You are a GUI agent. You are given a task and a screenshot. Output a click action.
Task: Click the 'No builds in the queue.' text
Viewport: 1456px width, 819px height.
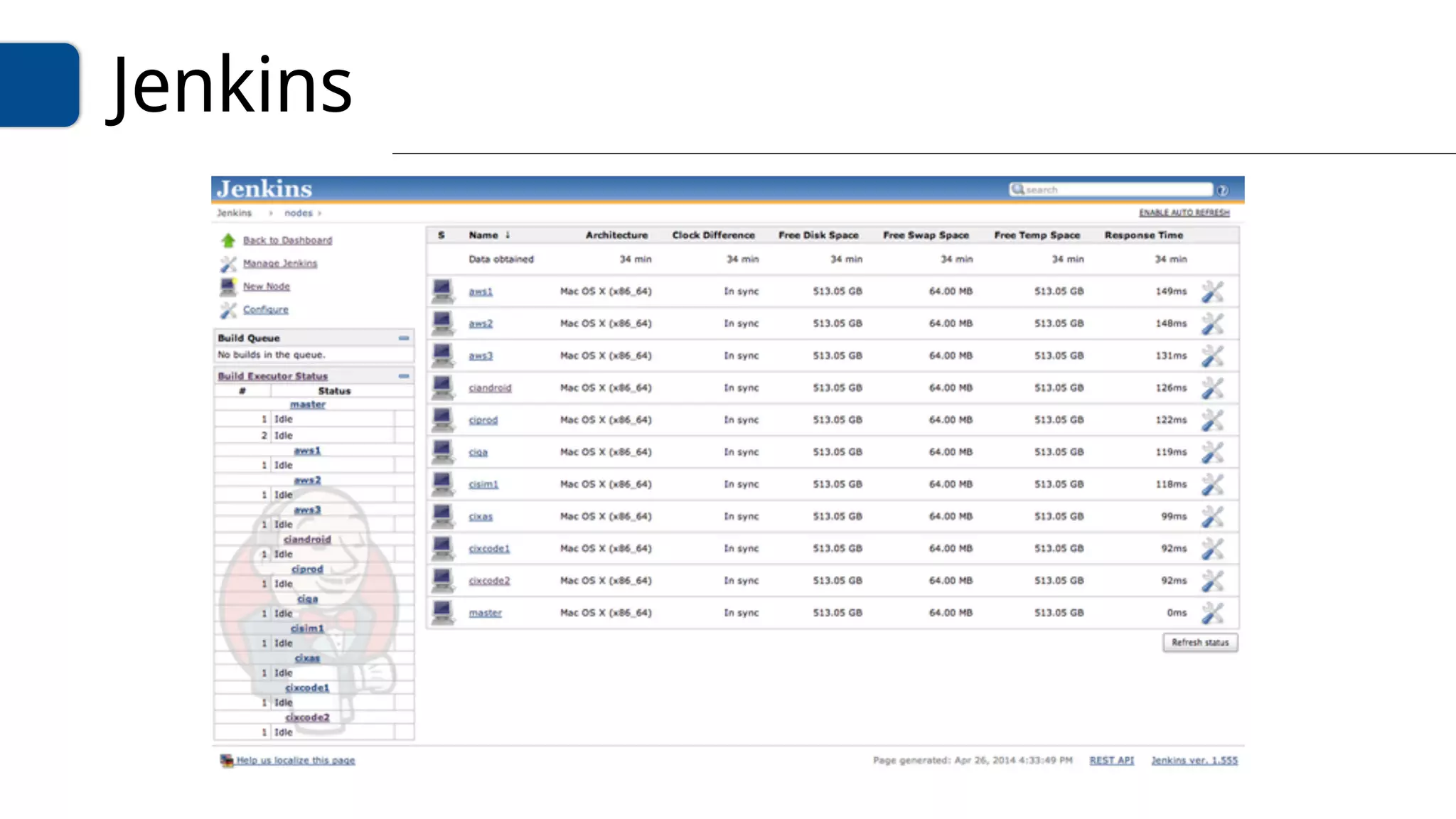coord(271,355)
